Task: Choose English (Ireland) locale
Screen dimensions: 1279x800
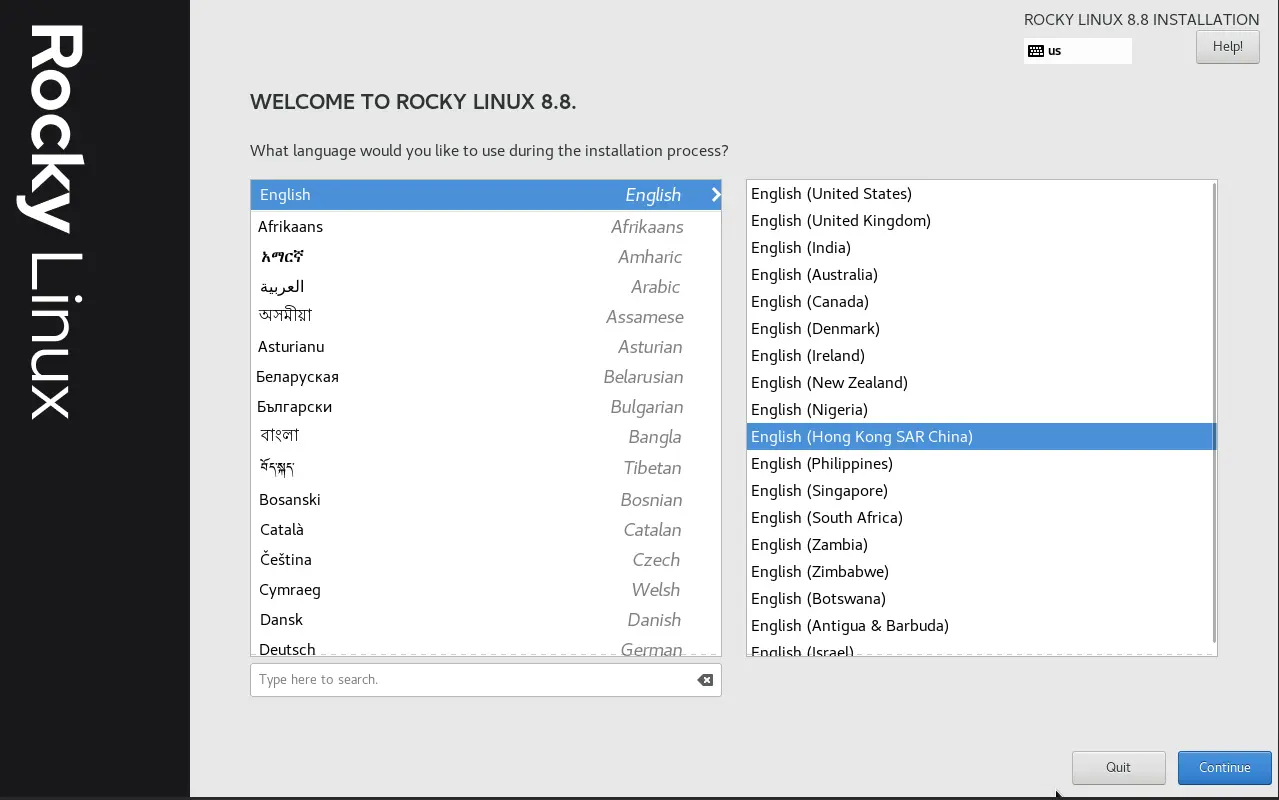Action: coord(979,356)
